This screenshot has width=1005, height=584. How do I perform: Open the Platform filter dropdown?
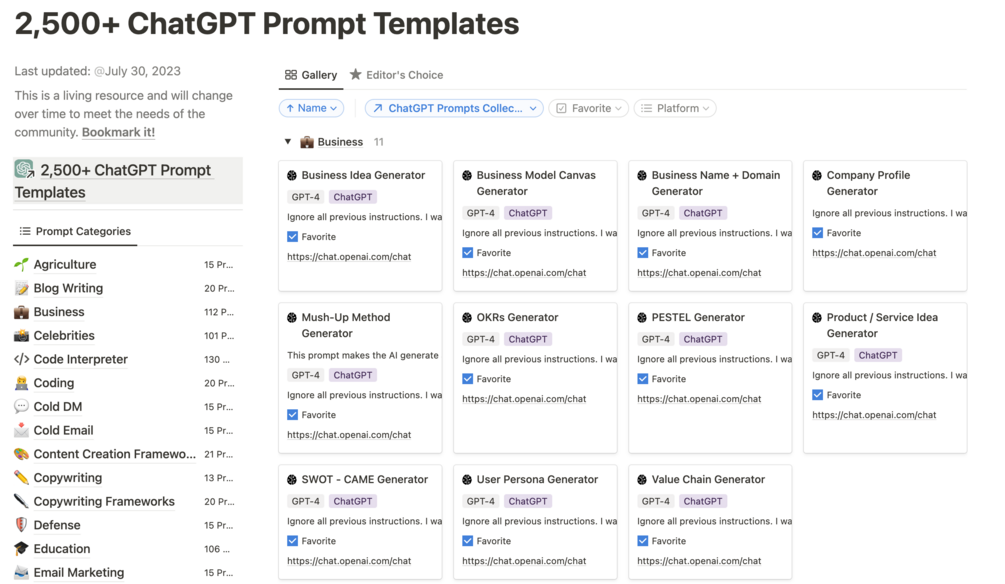click(675, 108)
